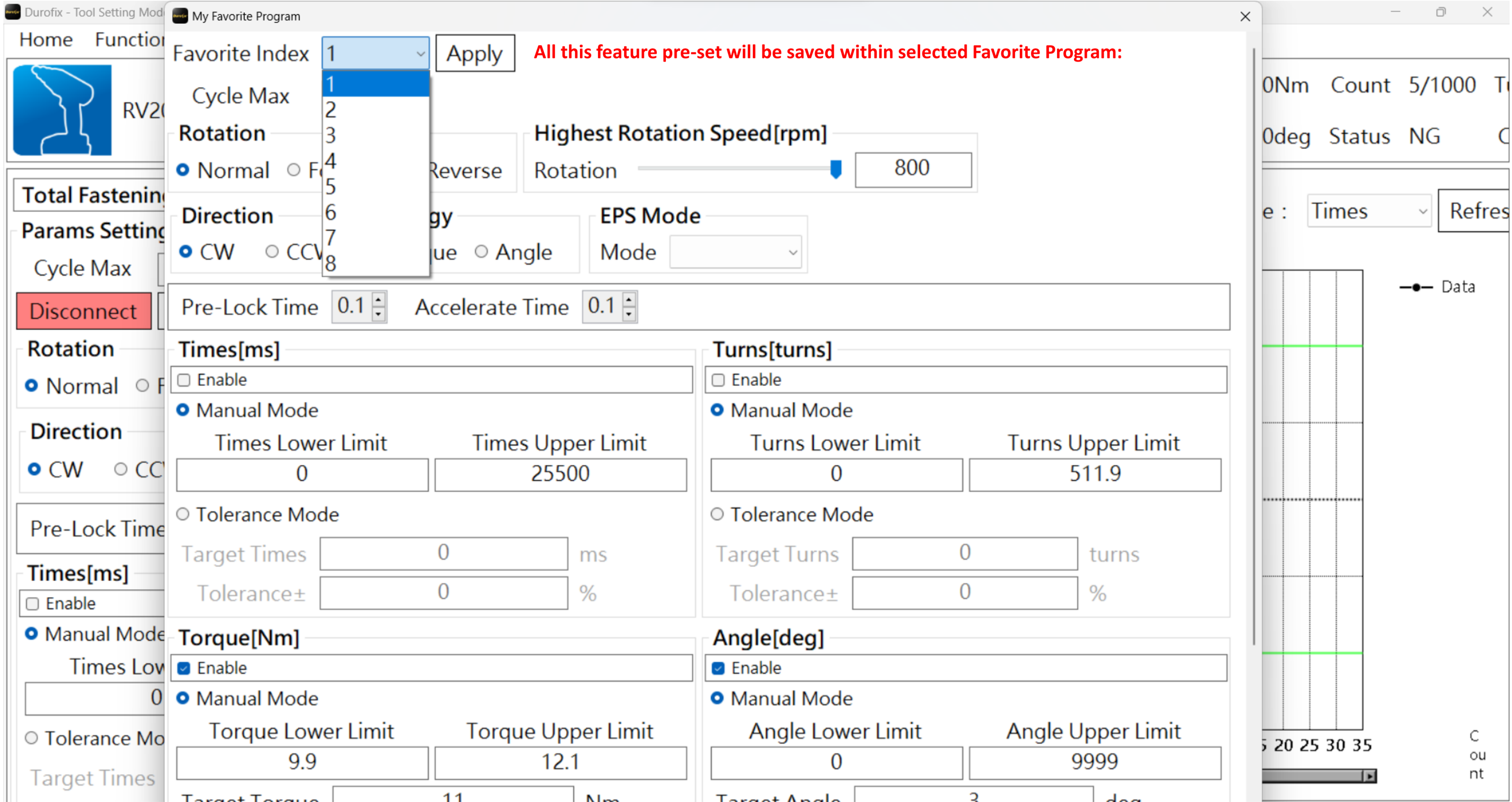Click the chart scrollbar right arrow
Image resolution: width=1512 pixels, height=802 pixels.
1369,776
